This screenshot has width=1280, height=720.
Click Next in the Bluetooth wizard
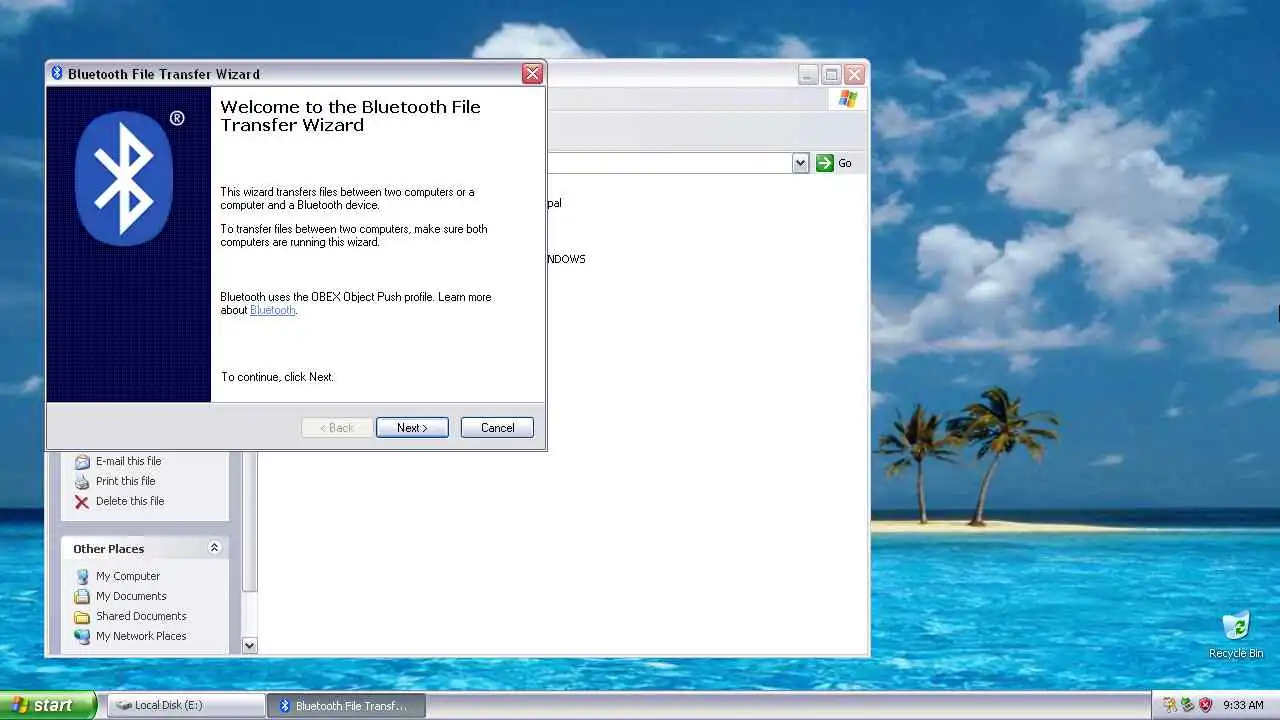point(412,428)
